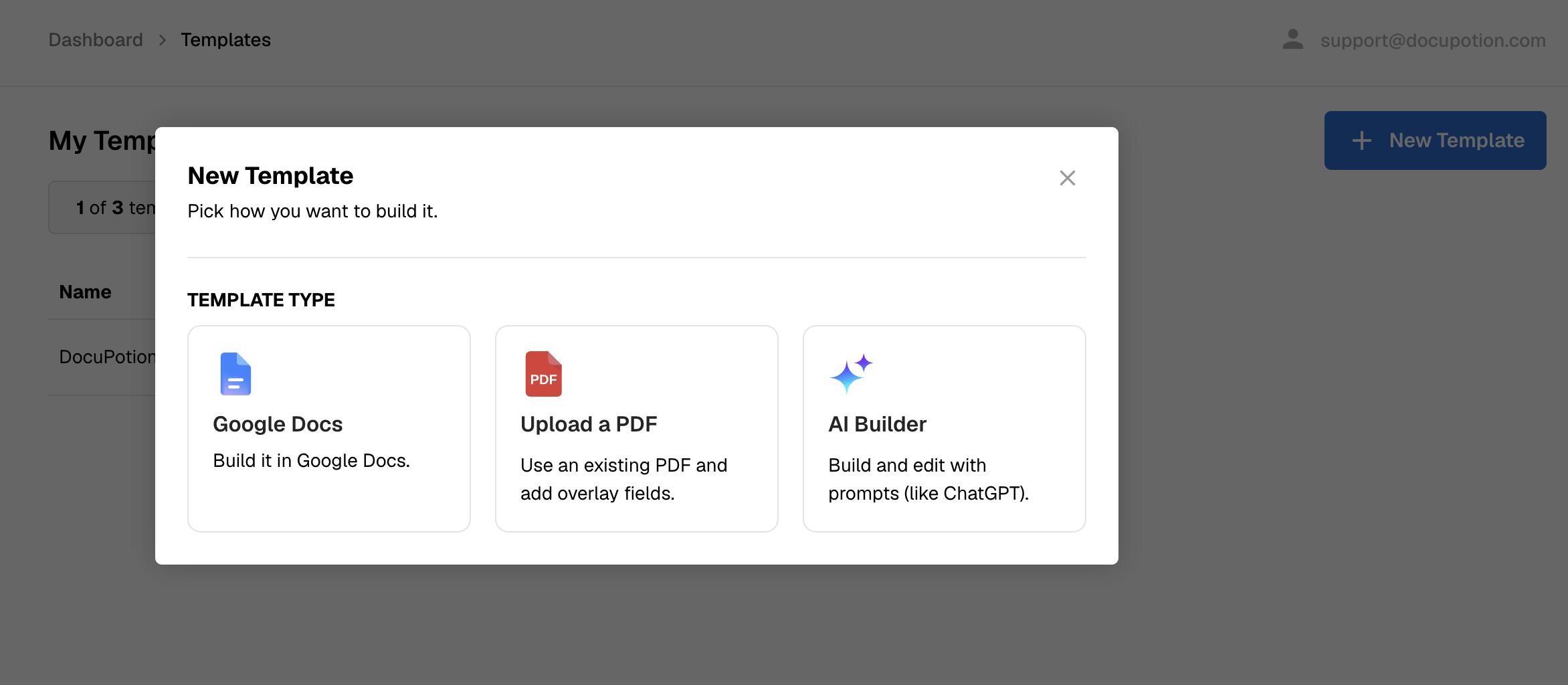The height and width of the screenshot is (685, 1568).
Task: Pick the AI Builder template type
Action: pyautogui.click(x=944, y=429)
